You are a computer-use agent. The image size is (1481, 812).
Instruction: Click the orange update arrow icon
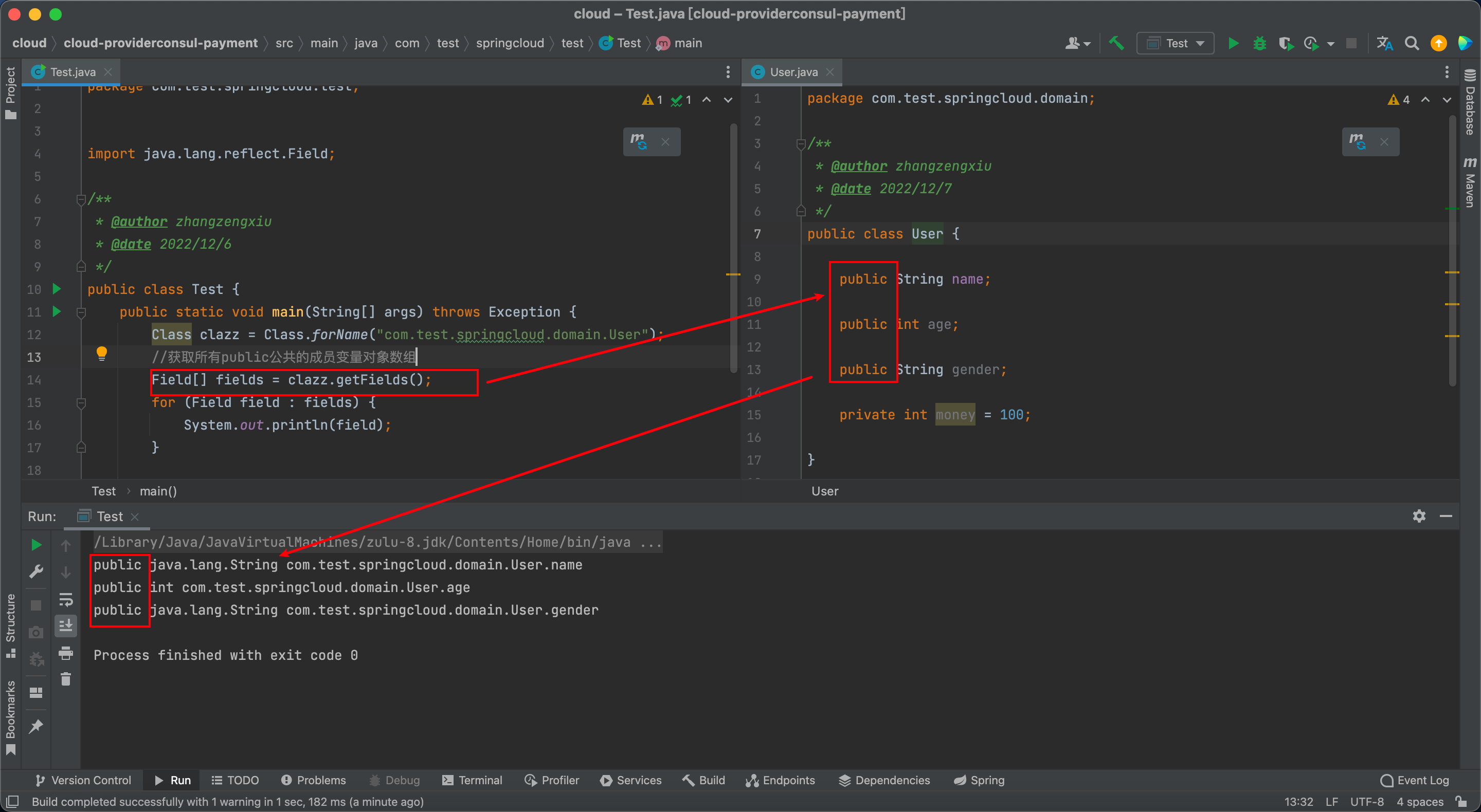point(1438,44)
